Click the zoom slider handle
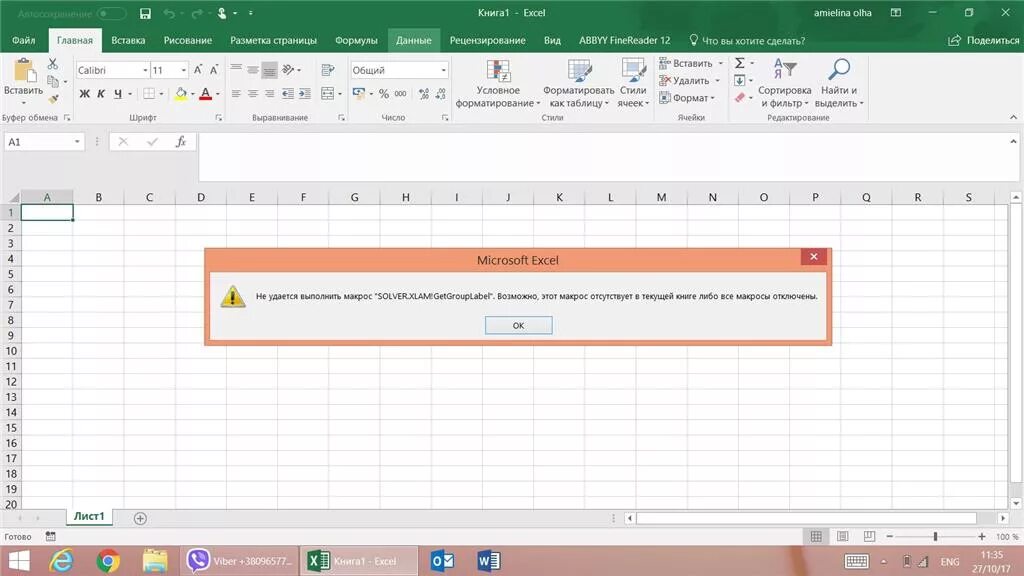Viewport: 1024px width, 576px height. click(x=935, y=536)
